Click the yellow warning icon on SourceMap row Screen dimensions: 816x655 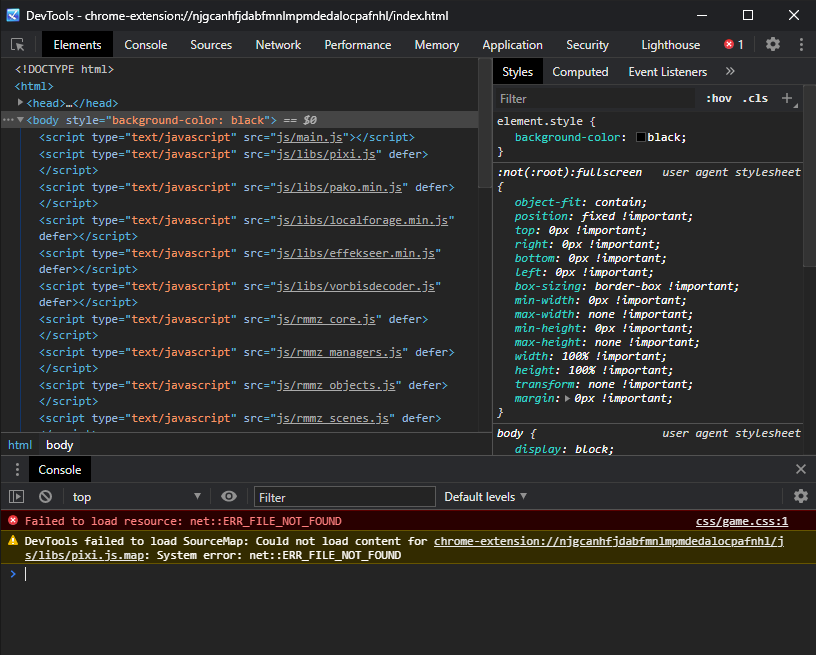pyautogui.click(x=13, y=541)
